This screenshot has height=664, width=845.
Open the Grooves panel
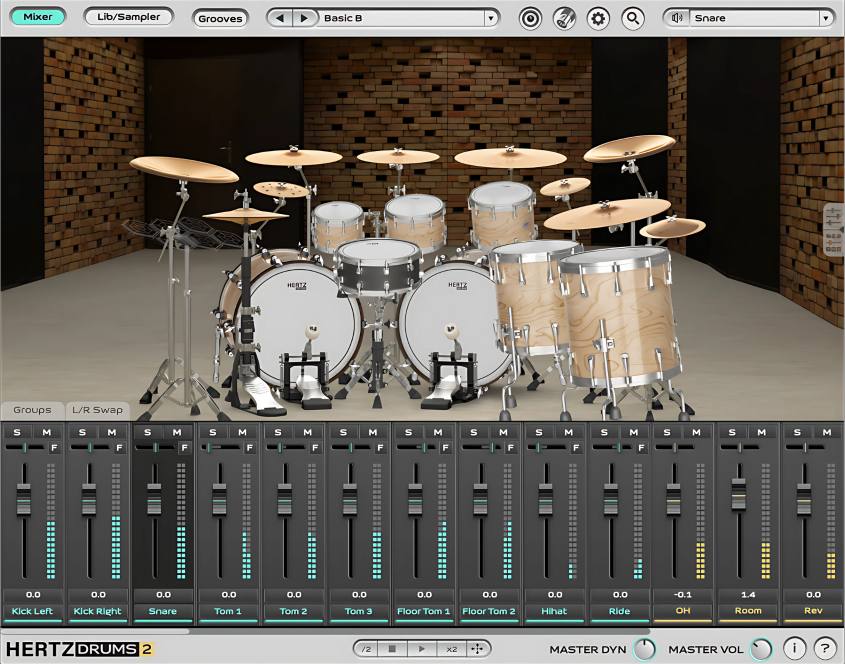221,18
